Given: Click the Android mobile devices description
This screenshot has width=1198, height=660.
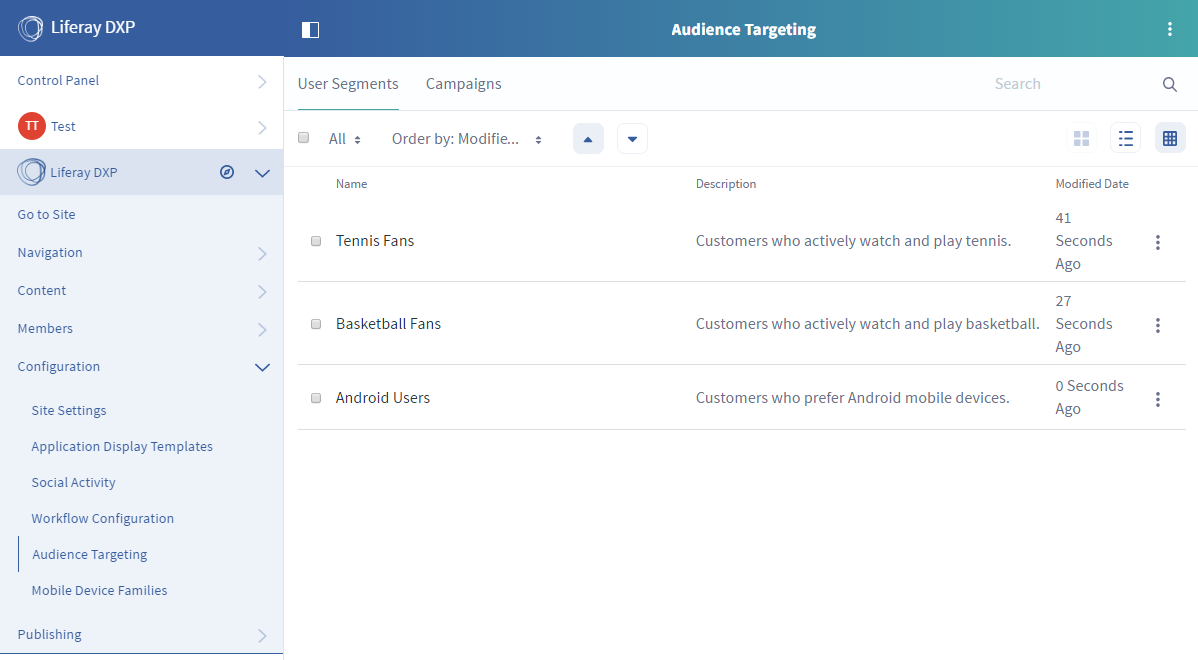Looking at the screenshot, I should click(853, 398).
